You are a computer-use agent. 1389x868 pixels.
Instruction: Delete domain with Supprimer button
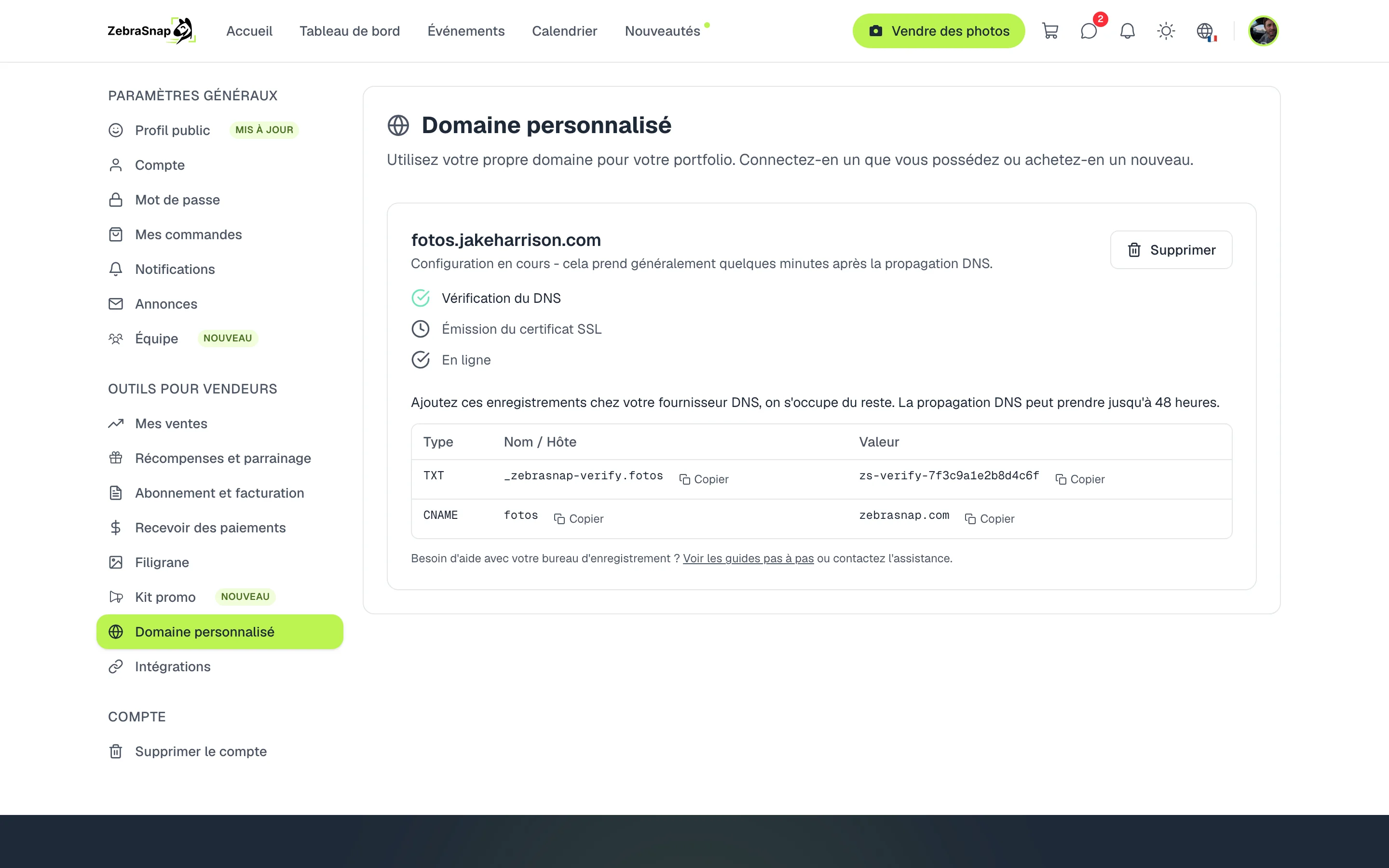1171,250
